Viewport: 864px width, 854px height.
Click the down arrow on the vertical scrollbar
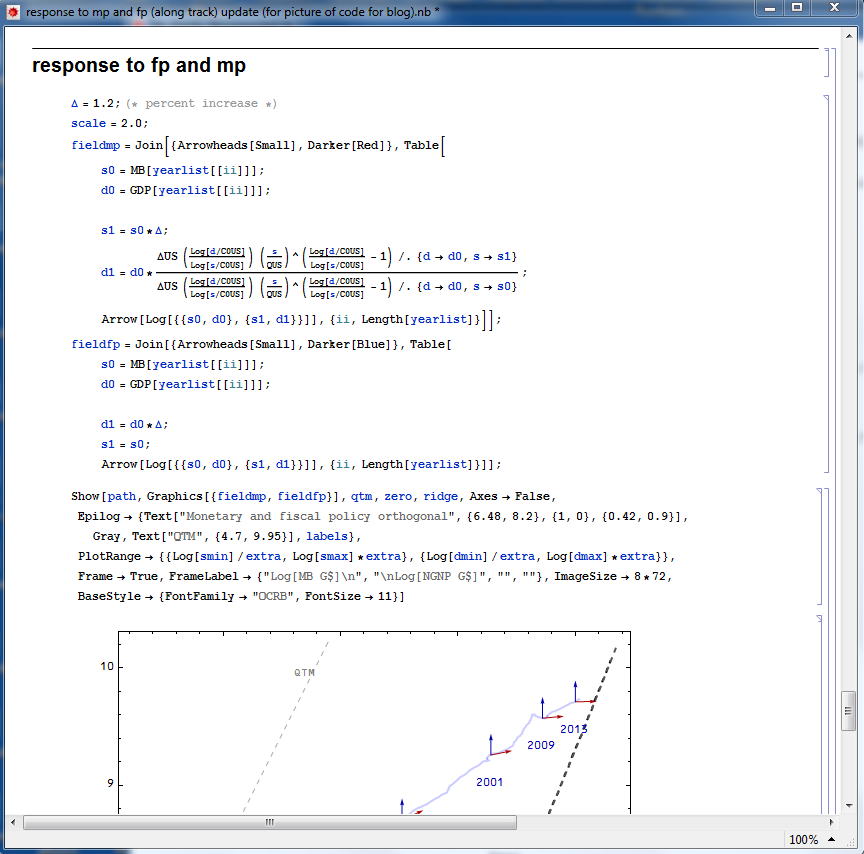click(x=849, y=807)
